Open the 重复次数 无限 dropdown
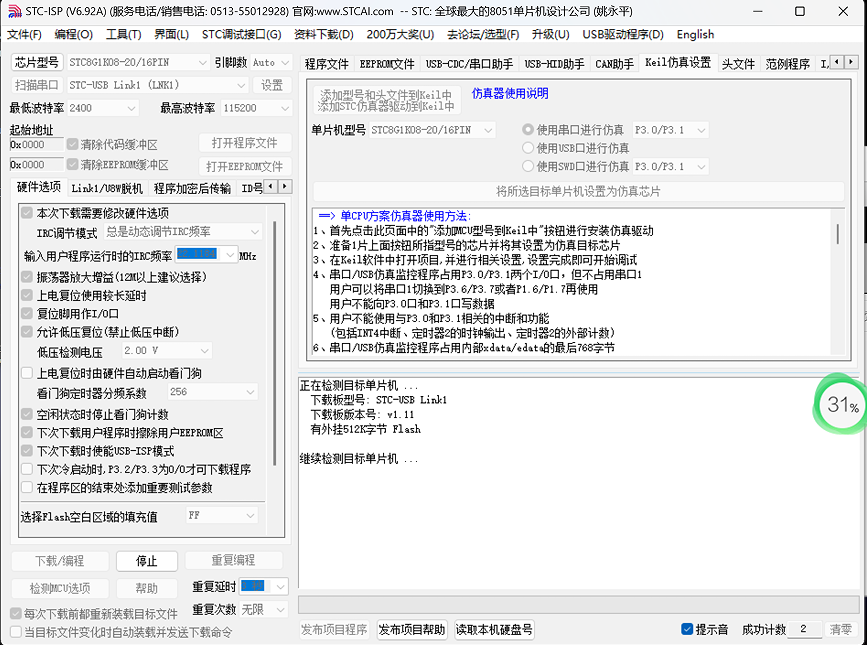The width and height of the screenshot is (867, 645). (264, 610)
